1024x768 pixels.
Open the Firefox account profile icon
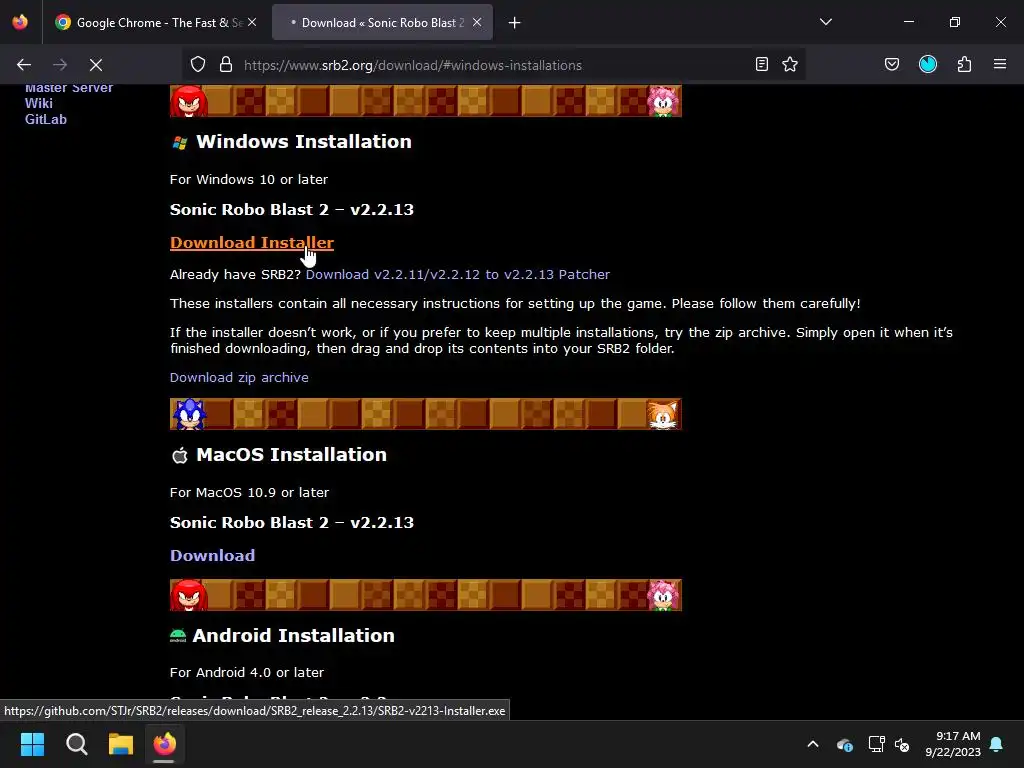coord(928,65)
